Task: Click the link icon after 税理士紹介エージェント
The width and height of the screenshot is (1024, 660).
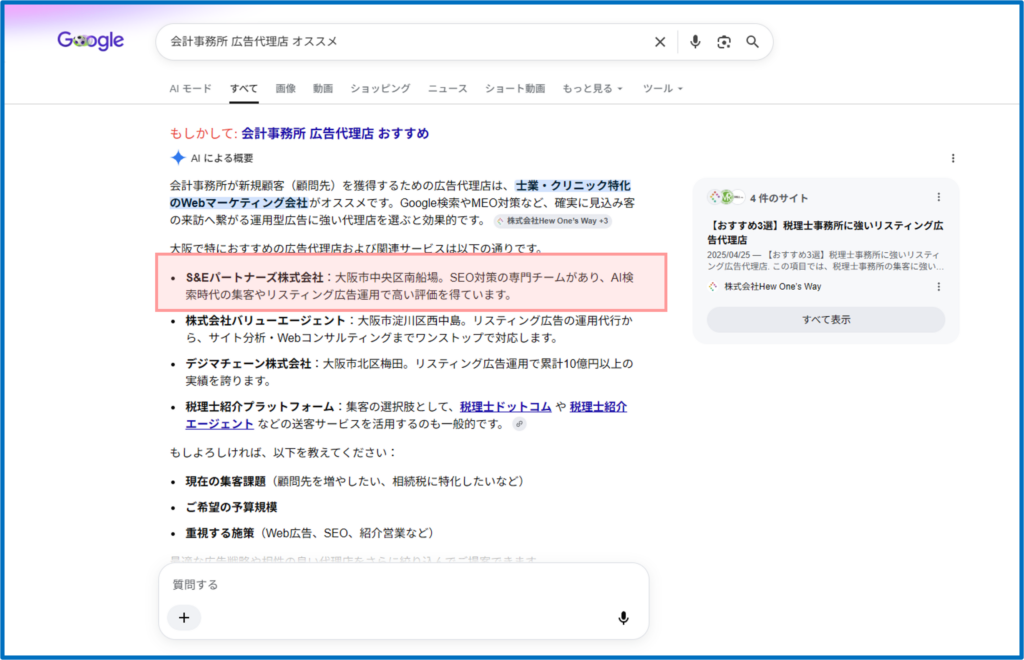Action: [x=519, y=424]
